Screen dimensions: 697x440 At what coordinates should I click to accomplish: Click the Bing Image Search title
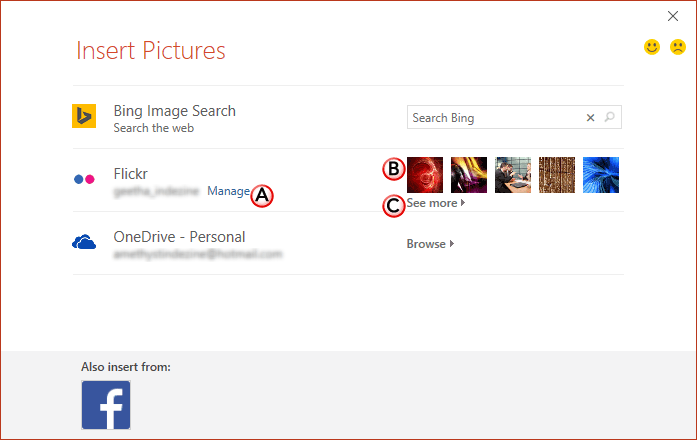(175, 111)
